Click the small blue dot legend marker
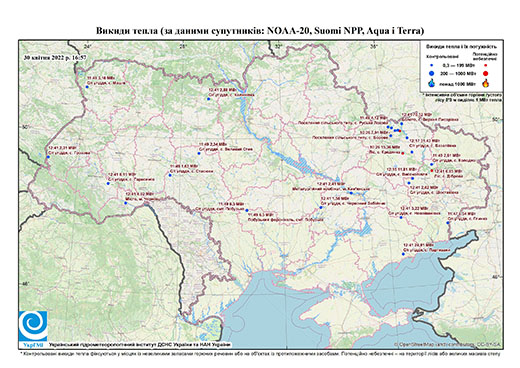The width and height of the screenshot is (520, 368). click(432, 65)
